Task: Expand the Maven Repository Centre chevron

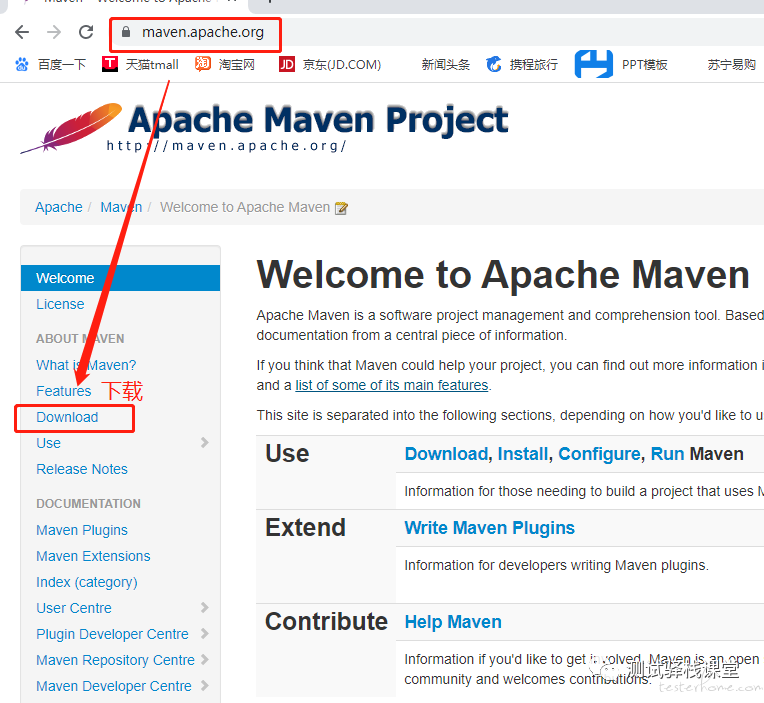Action: (x=205, y=660)
